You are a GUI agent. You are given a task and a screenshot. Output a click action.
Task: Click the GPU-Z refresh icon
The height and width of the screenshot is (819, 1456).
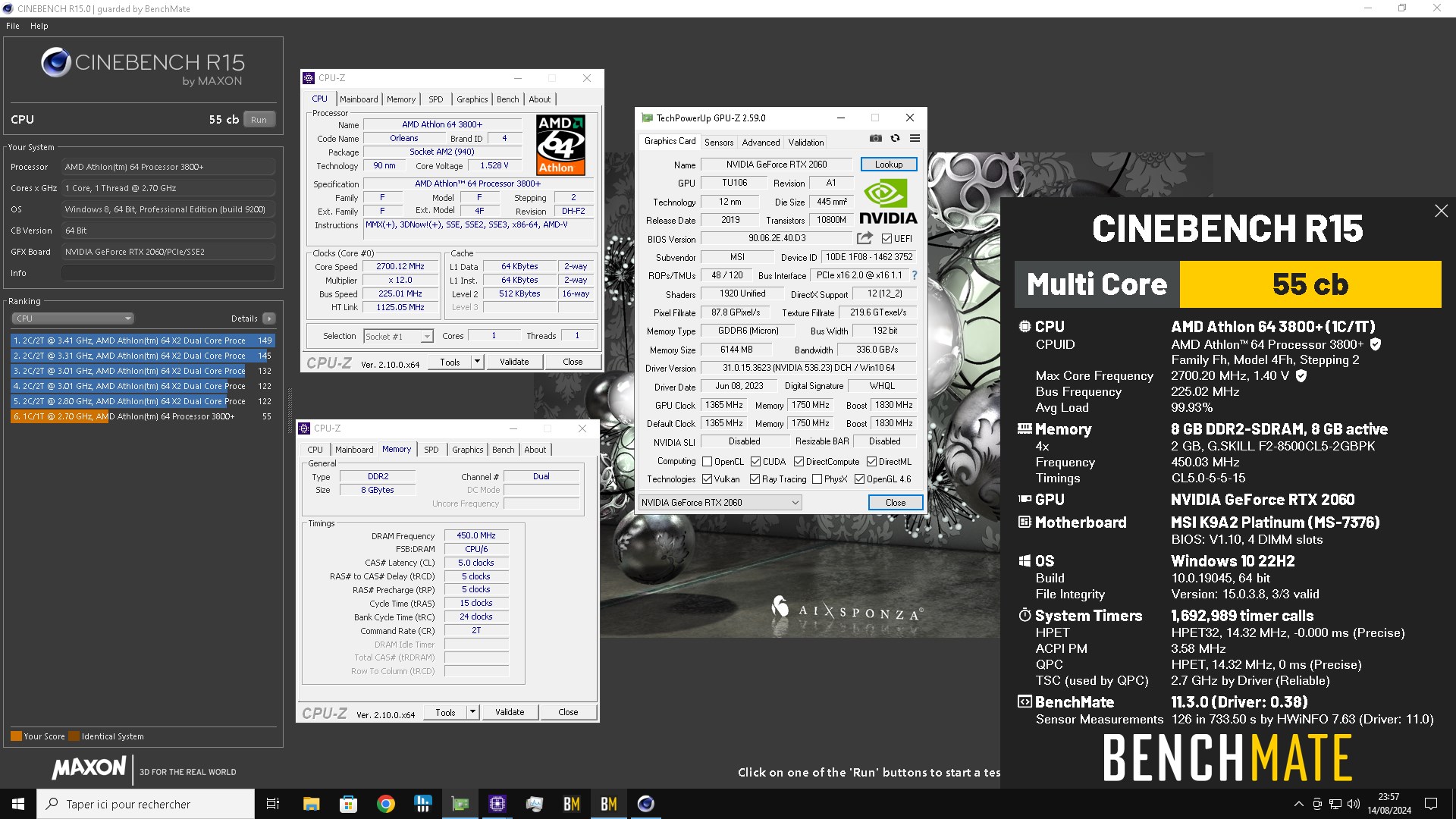coord(896,138)
